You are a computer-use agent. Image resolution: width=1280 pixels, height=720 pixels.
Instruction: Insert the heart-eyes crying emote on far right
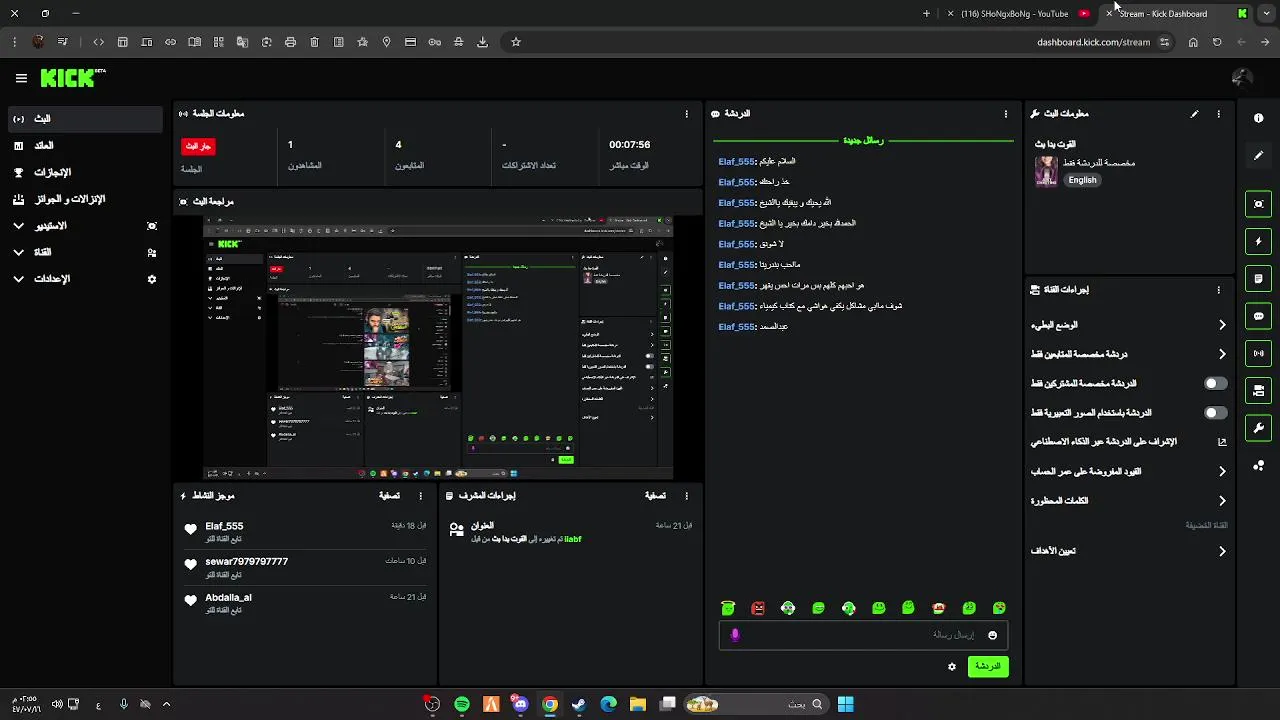pos(999,608)
